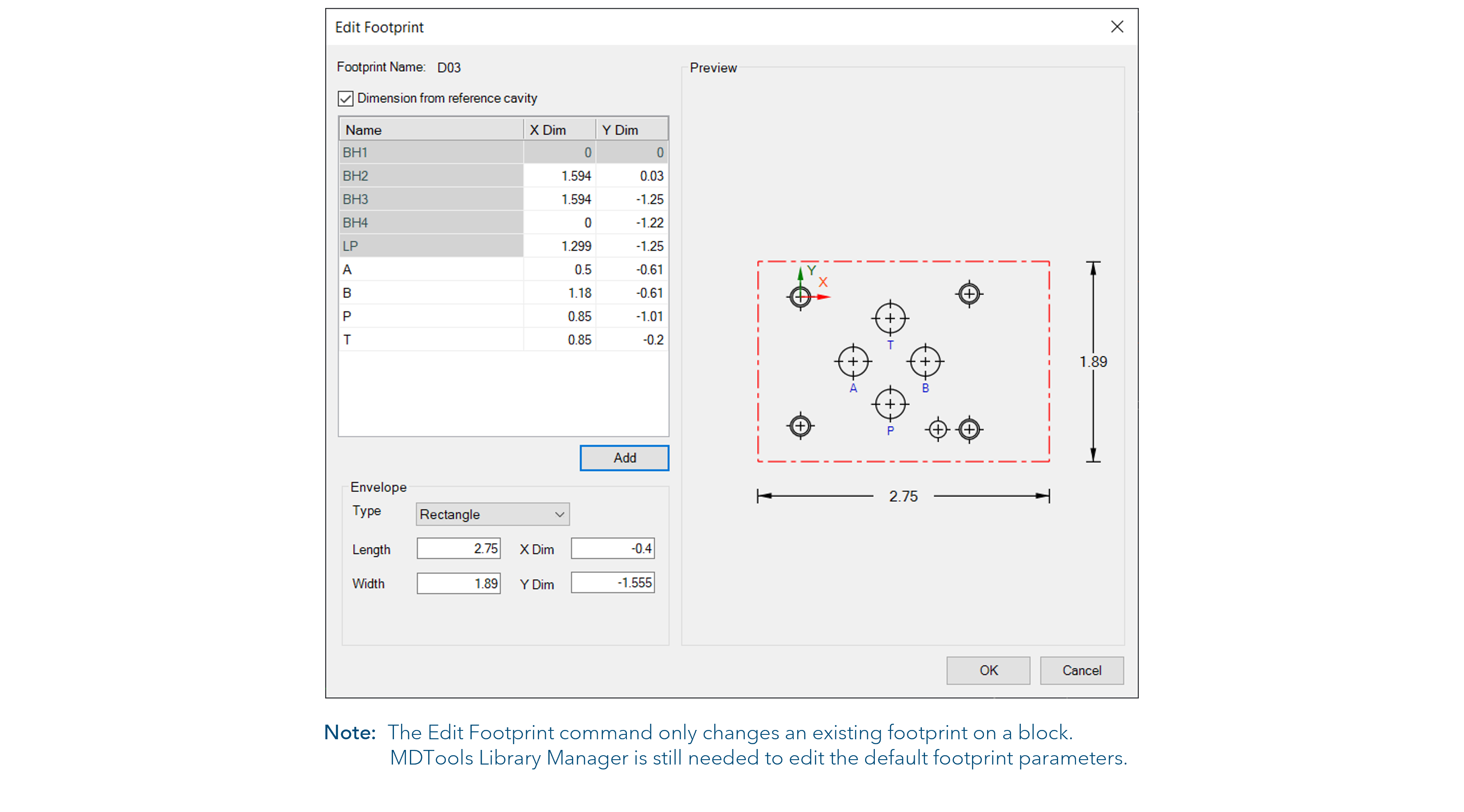Click the envelope Y Dim field
The height and width of the screenshot is (812, 1464).
coord(613,582)
